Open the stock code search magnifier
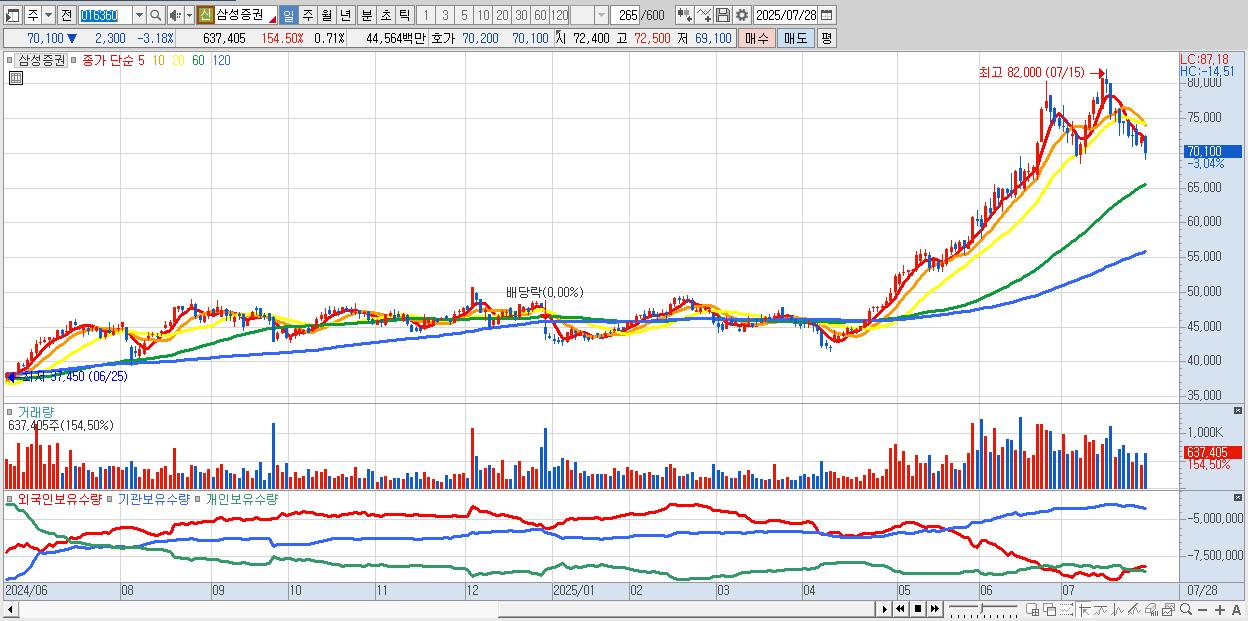This screenshot has width=1248, height=621. 155,15
